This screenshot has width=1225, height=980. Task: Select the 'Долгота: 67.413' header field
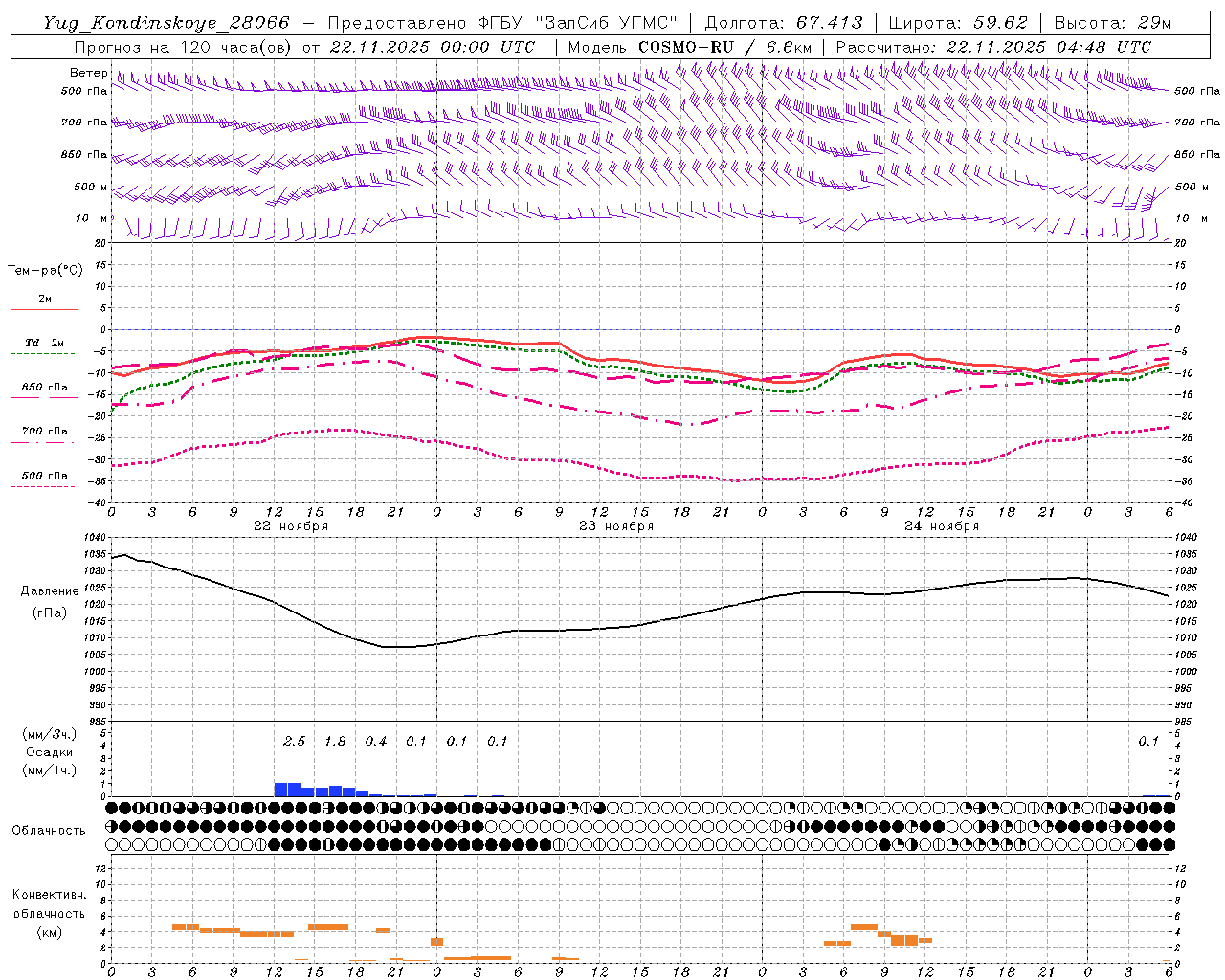(784, 23)
